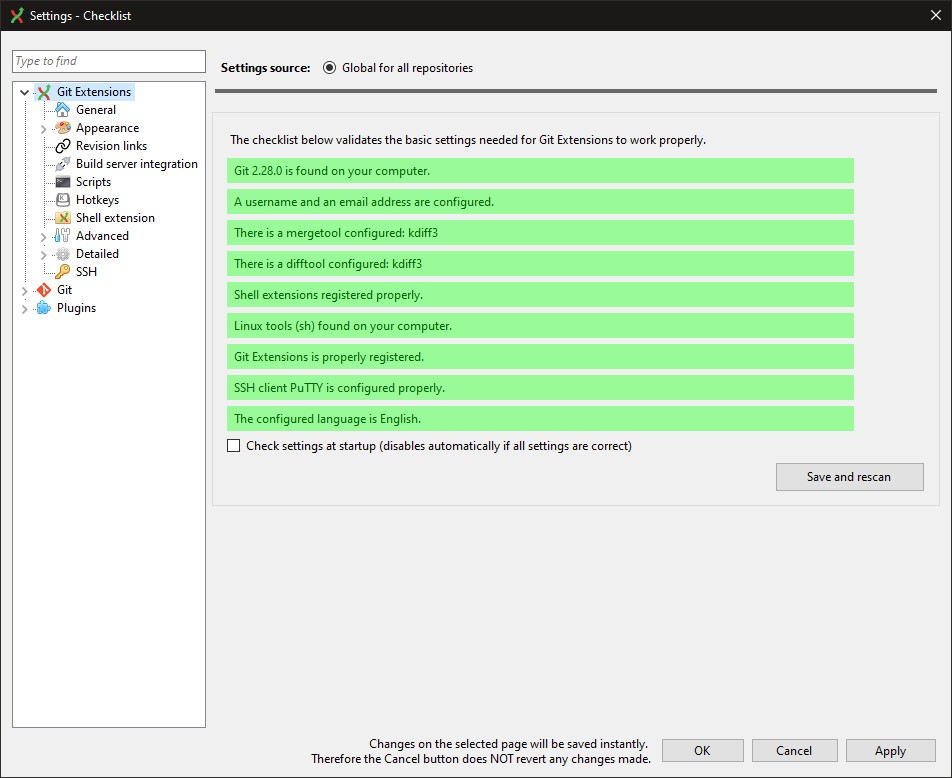Image resolution: width=952 pixels, height=778 pixels.
Task: Click the Shell extension icon
Action: click(63, 218)
